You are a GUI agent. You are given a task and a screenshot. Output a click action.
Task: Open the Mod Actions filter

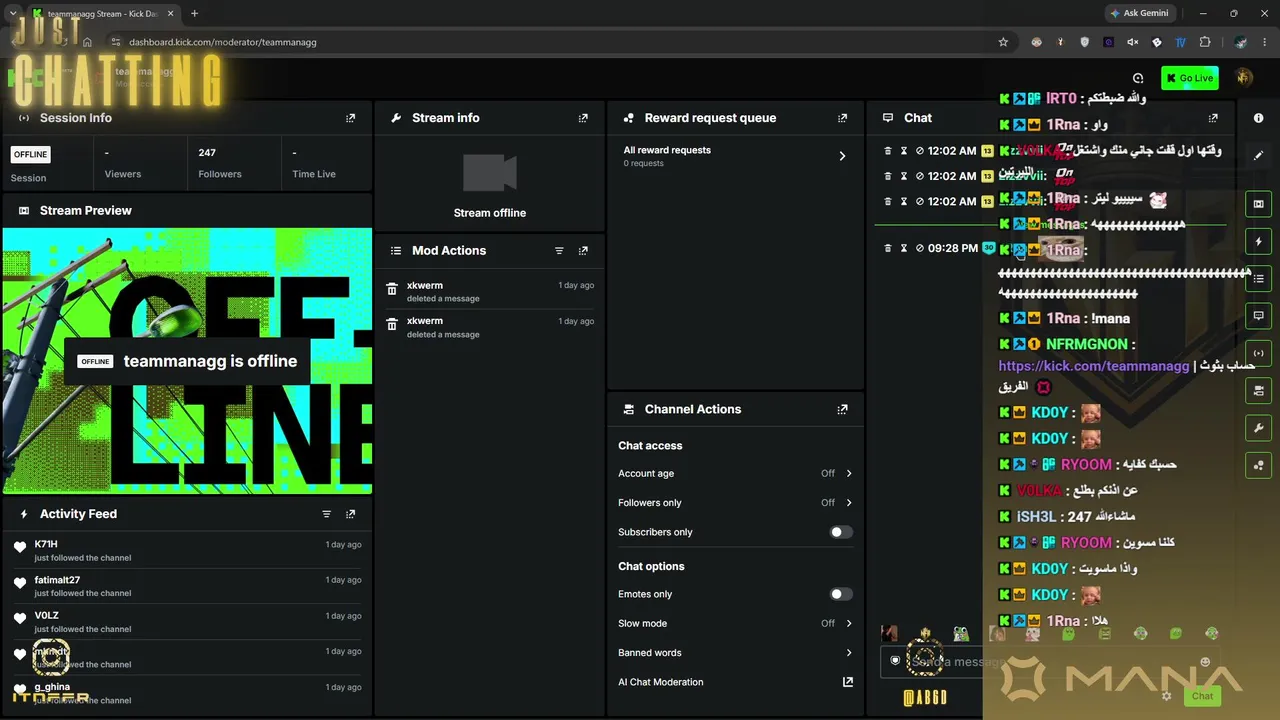[559, 251]
